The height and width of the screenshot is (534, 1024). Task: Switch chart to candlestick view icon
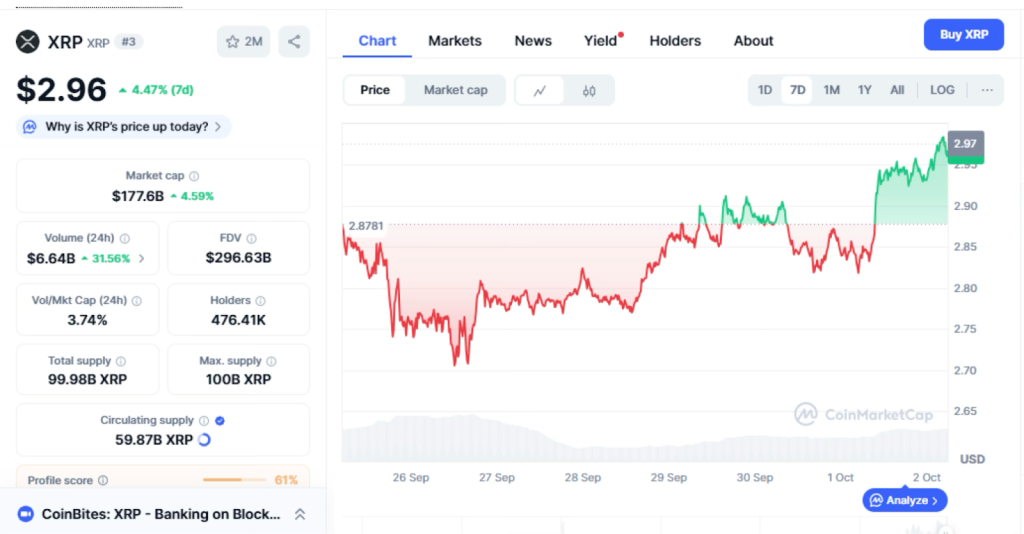pos(589,90)
